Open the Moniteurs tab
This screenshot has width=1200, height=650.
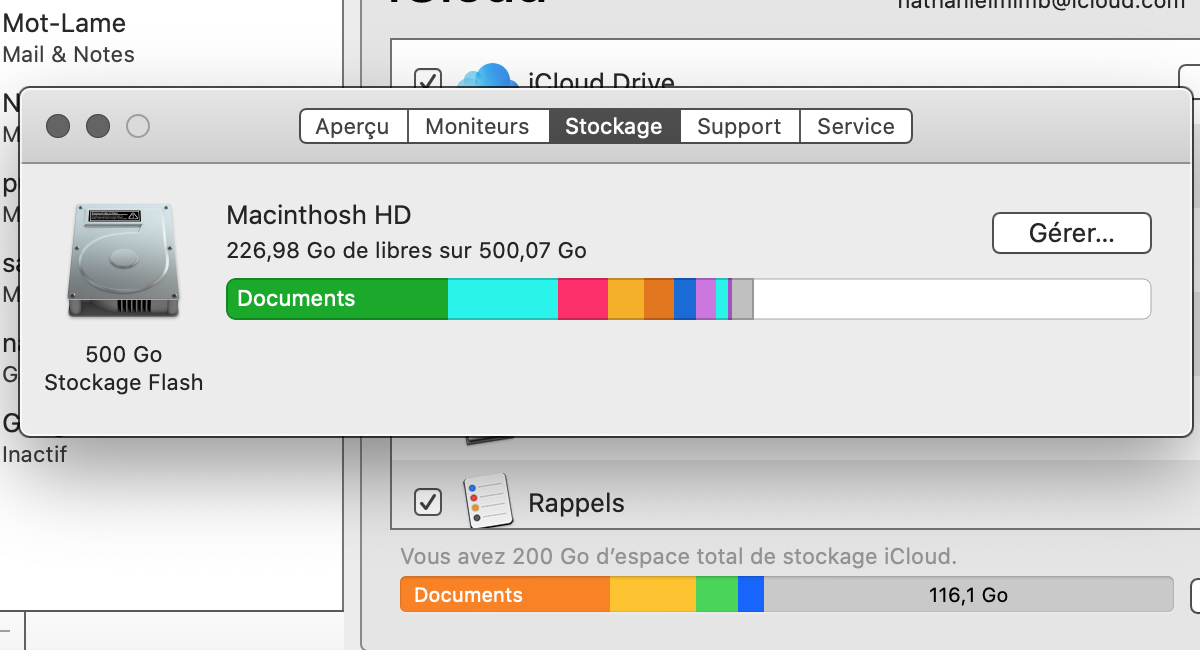click(477, 127)
